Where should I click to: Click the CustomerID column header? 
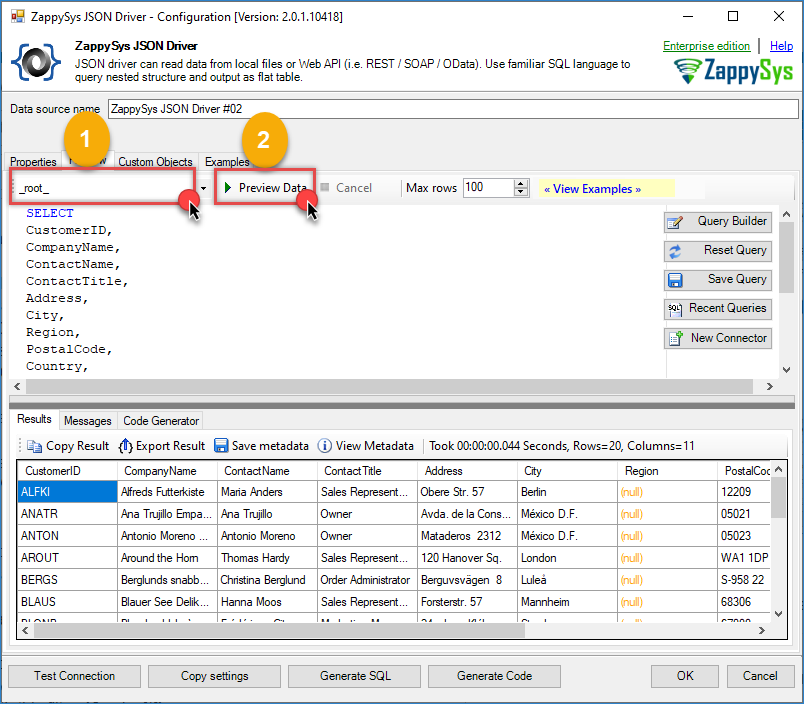67,471
